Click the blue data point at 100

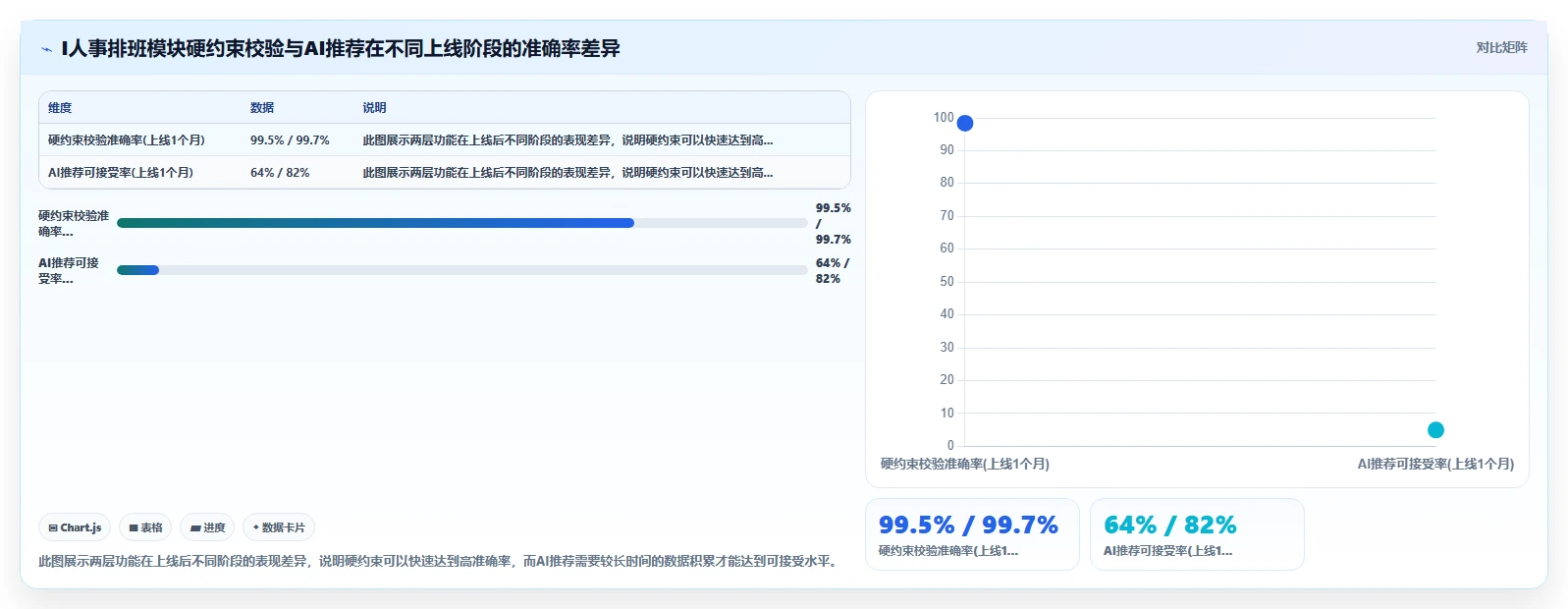click(965, 123)
